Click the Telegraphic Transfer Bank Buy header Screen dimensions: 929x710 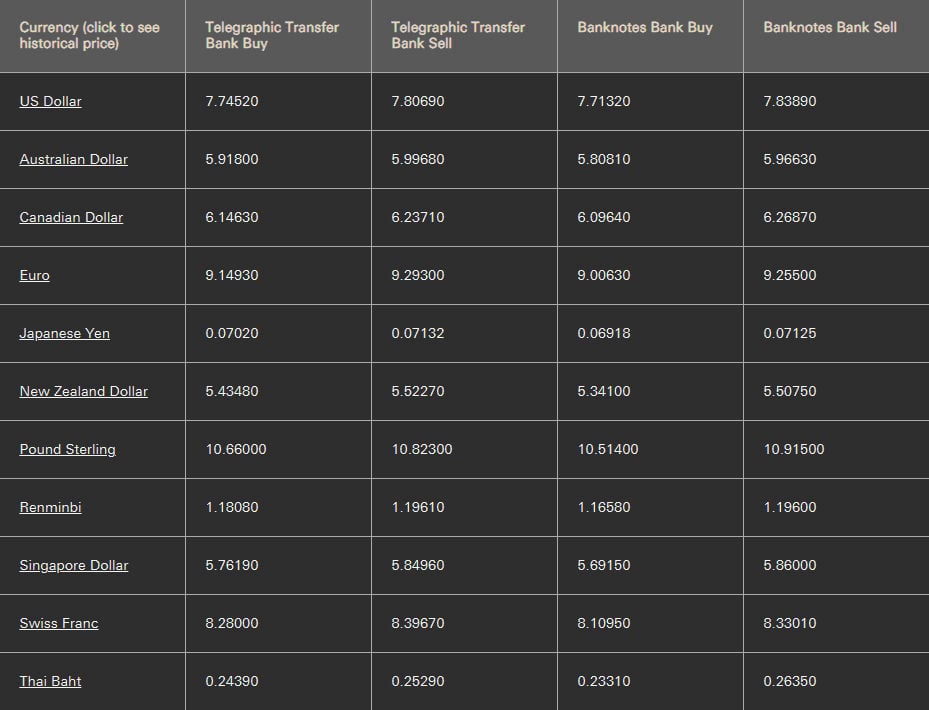click(272, 35)
